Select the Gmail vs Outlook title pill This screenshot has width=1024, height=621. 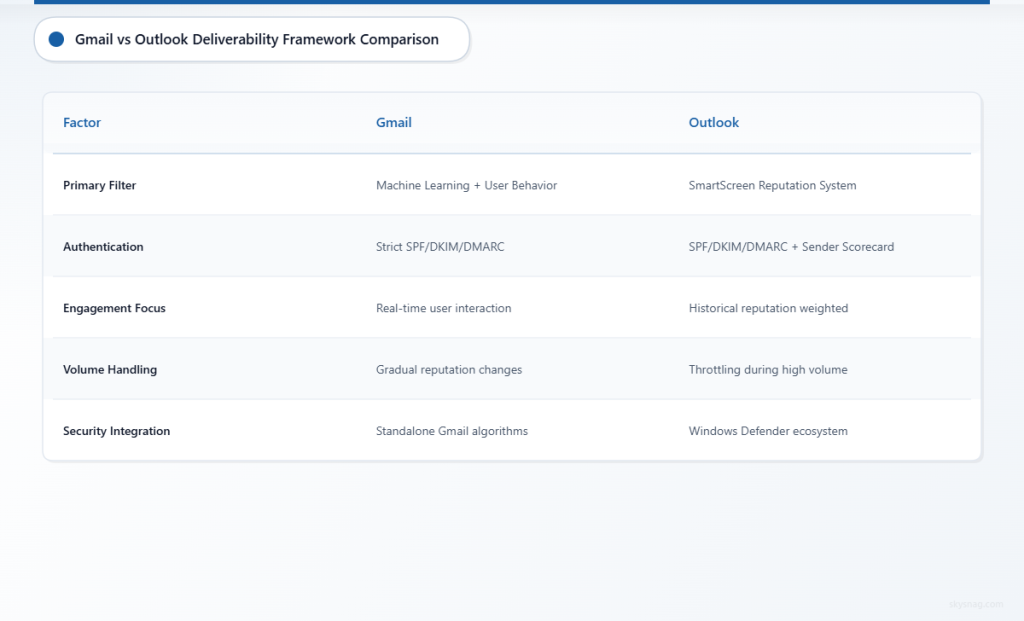252,39
